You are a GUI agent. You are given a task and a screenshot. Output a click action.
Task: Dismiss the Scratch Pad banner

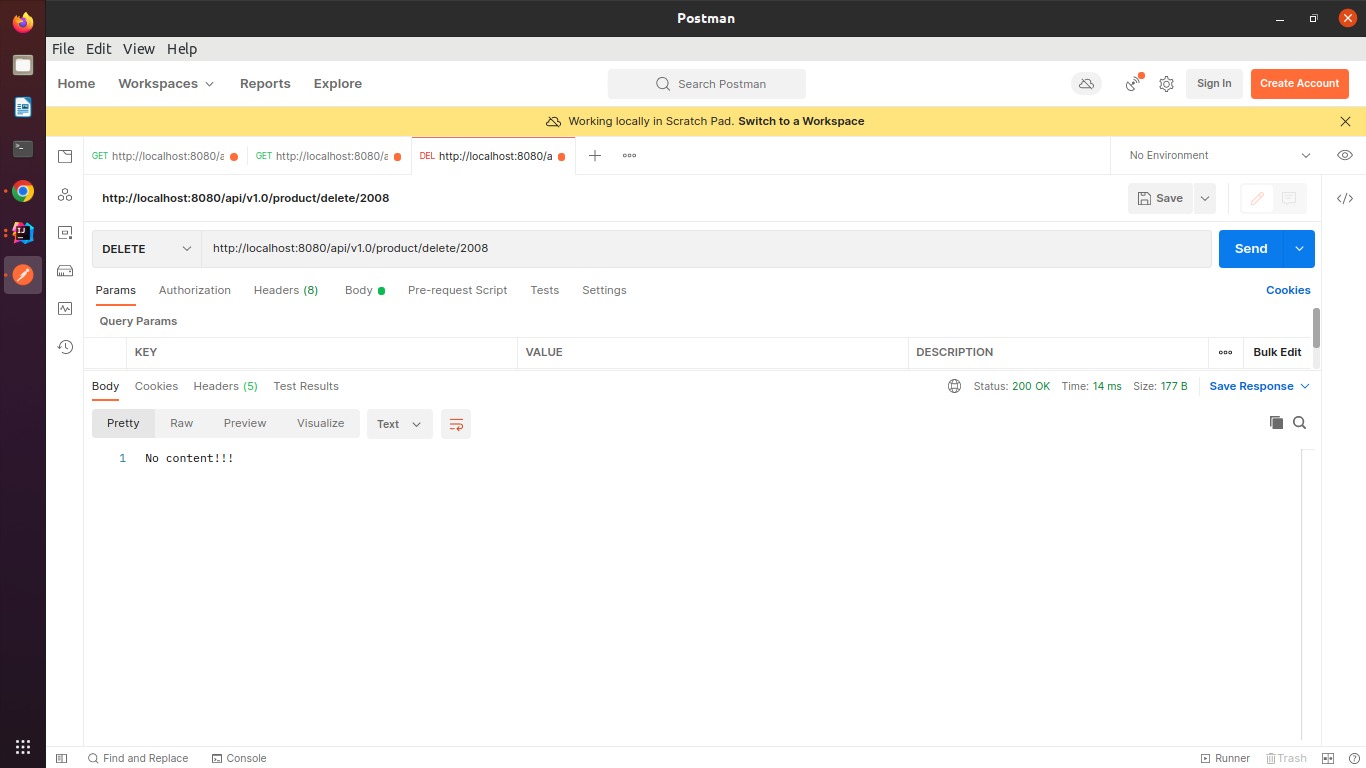(1345, 121)
